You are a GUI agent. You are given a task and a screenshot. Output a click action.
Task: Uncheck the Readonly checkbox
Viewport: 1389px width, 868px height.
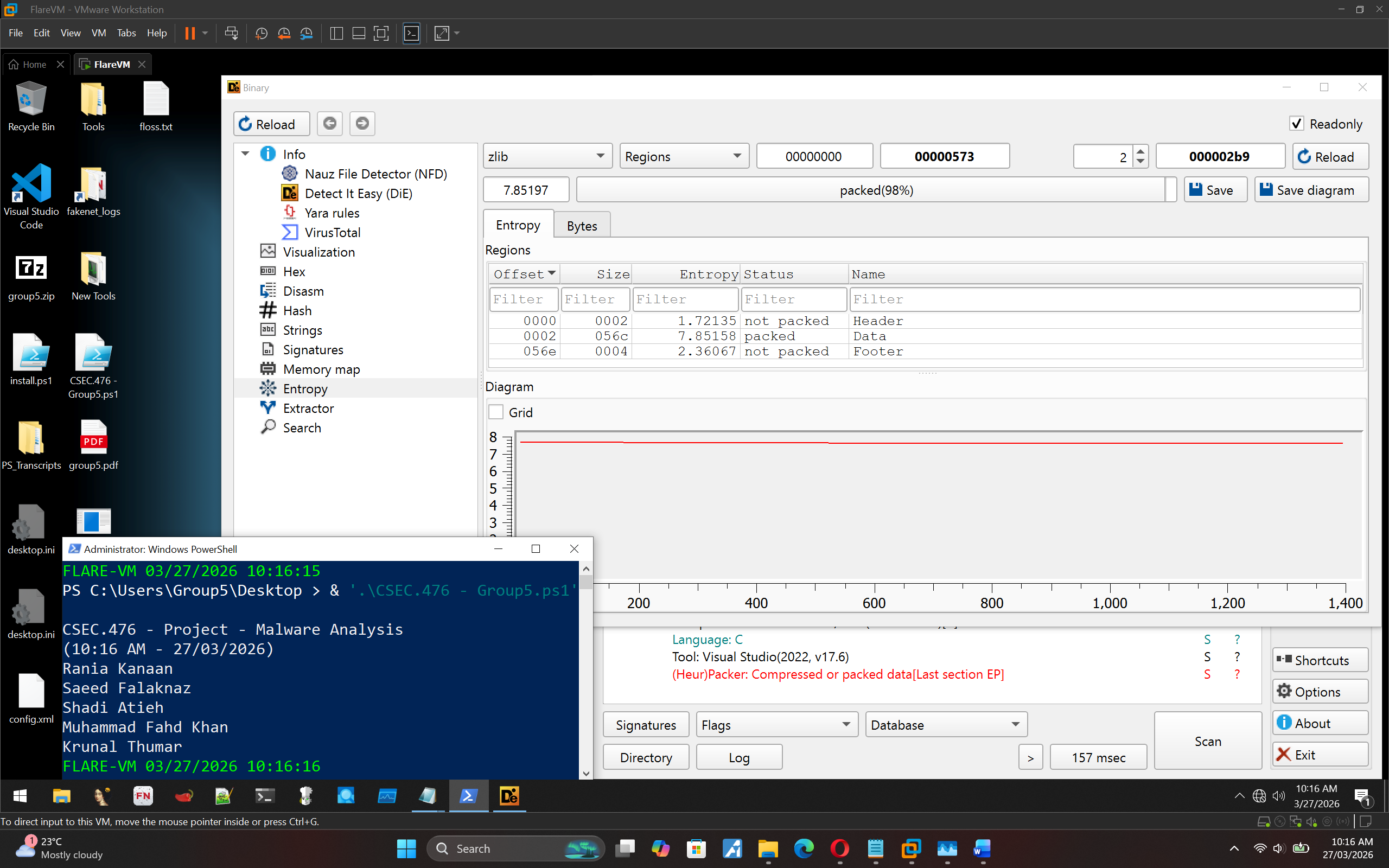[x=1297, y=124]
